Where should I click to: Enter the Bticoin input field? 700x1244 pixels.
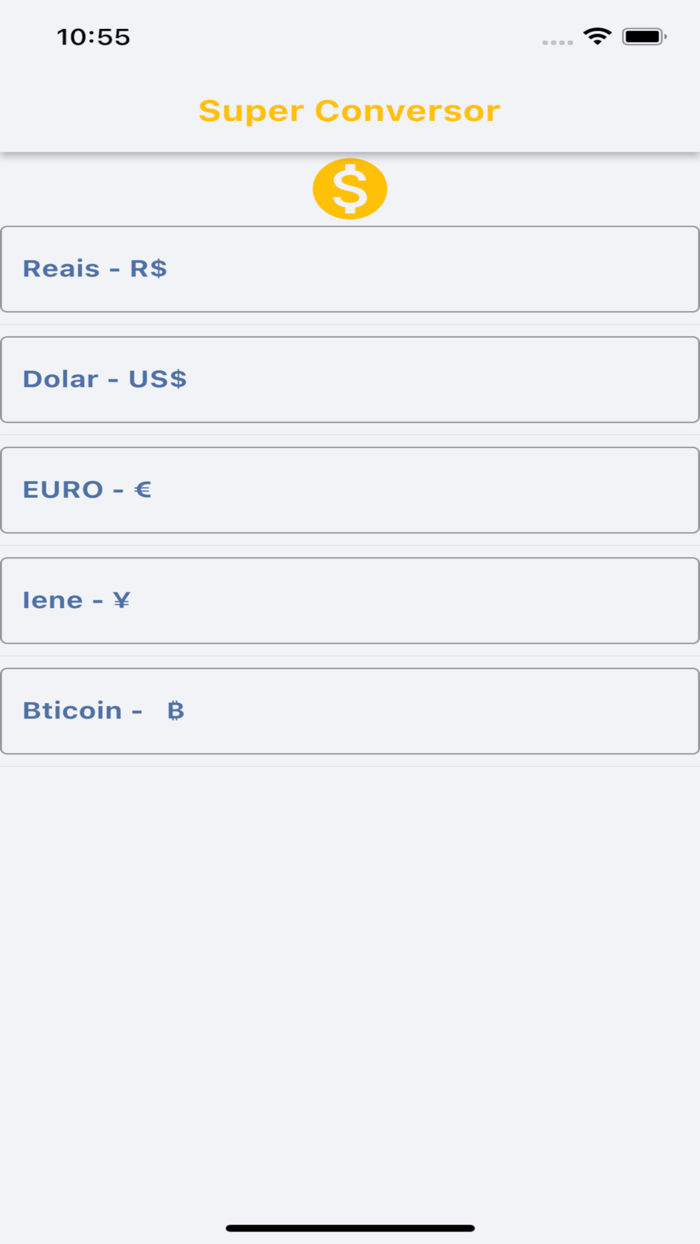pyautogui.click(x=430, y=711)
